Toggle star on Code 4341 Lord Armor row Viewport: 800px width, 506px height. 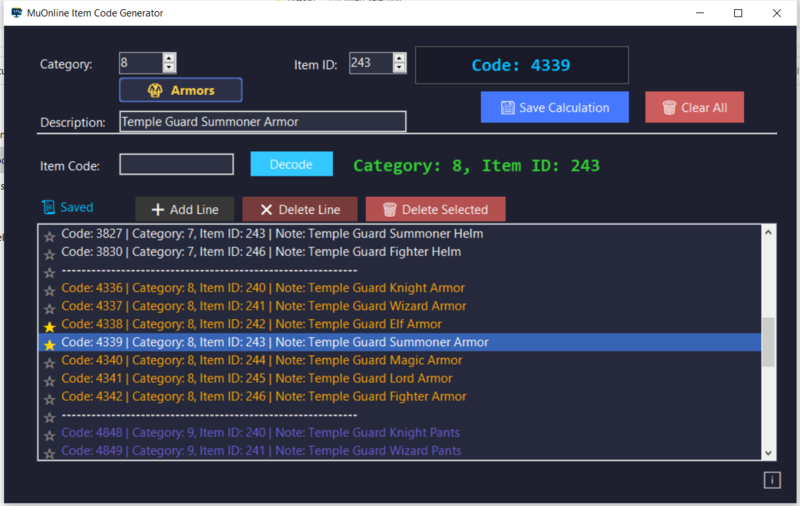click(x=49, y=382)
